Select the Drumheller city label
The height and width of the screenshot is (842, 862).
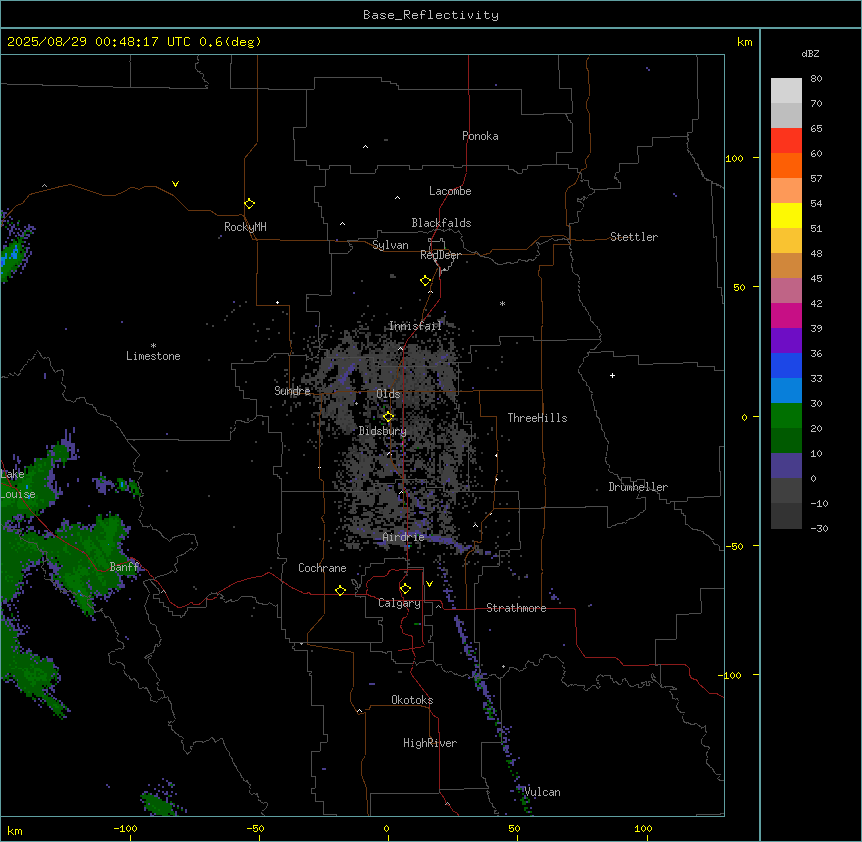click(638, 487)
